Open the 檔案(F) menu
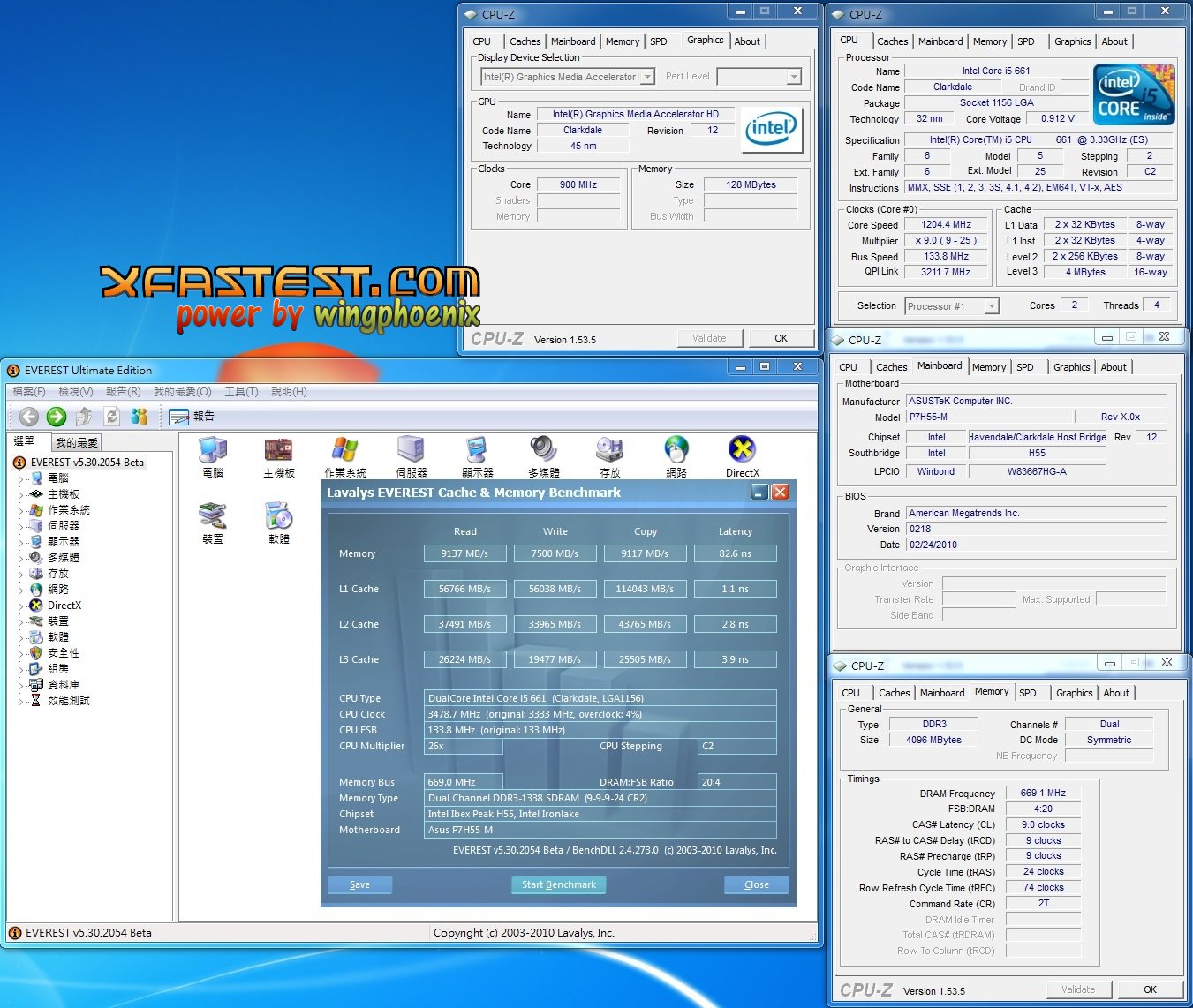This screenshot has height=1008, width=1193. [29, 392]
